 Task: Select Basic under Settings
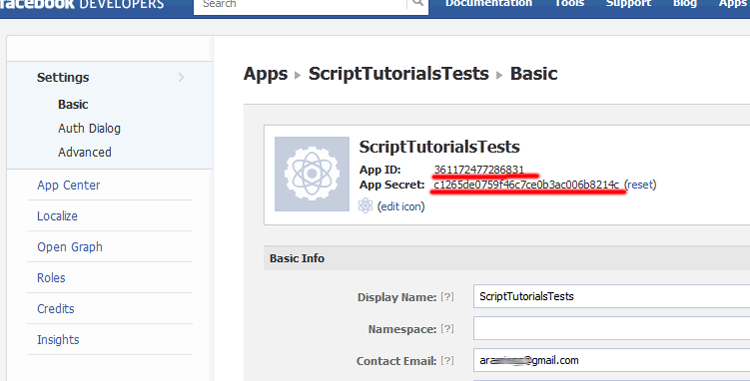[73, 104]
